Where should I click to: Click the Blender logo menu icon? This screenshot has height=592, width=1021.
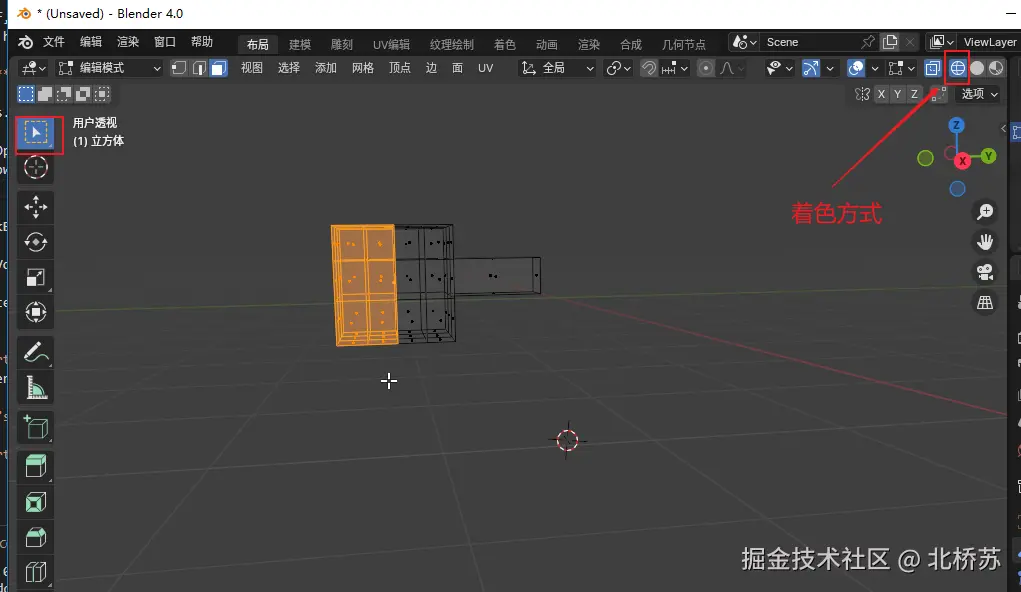(x=25, y=42)
